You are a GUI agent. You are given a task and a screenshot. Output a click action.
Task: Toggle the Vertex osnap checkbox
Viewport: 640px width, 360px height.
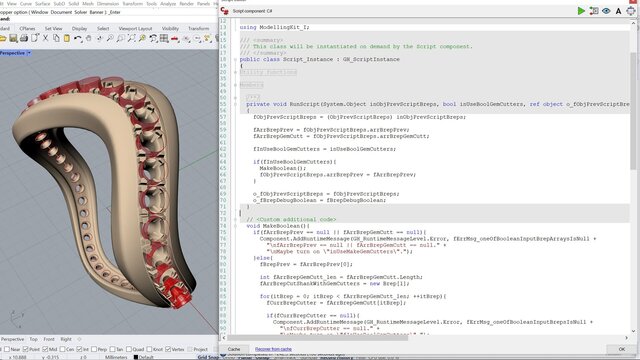pyautogui.click(x=168, y=349)
